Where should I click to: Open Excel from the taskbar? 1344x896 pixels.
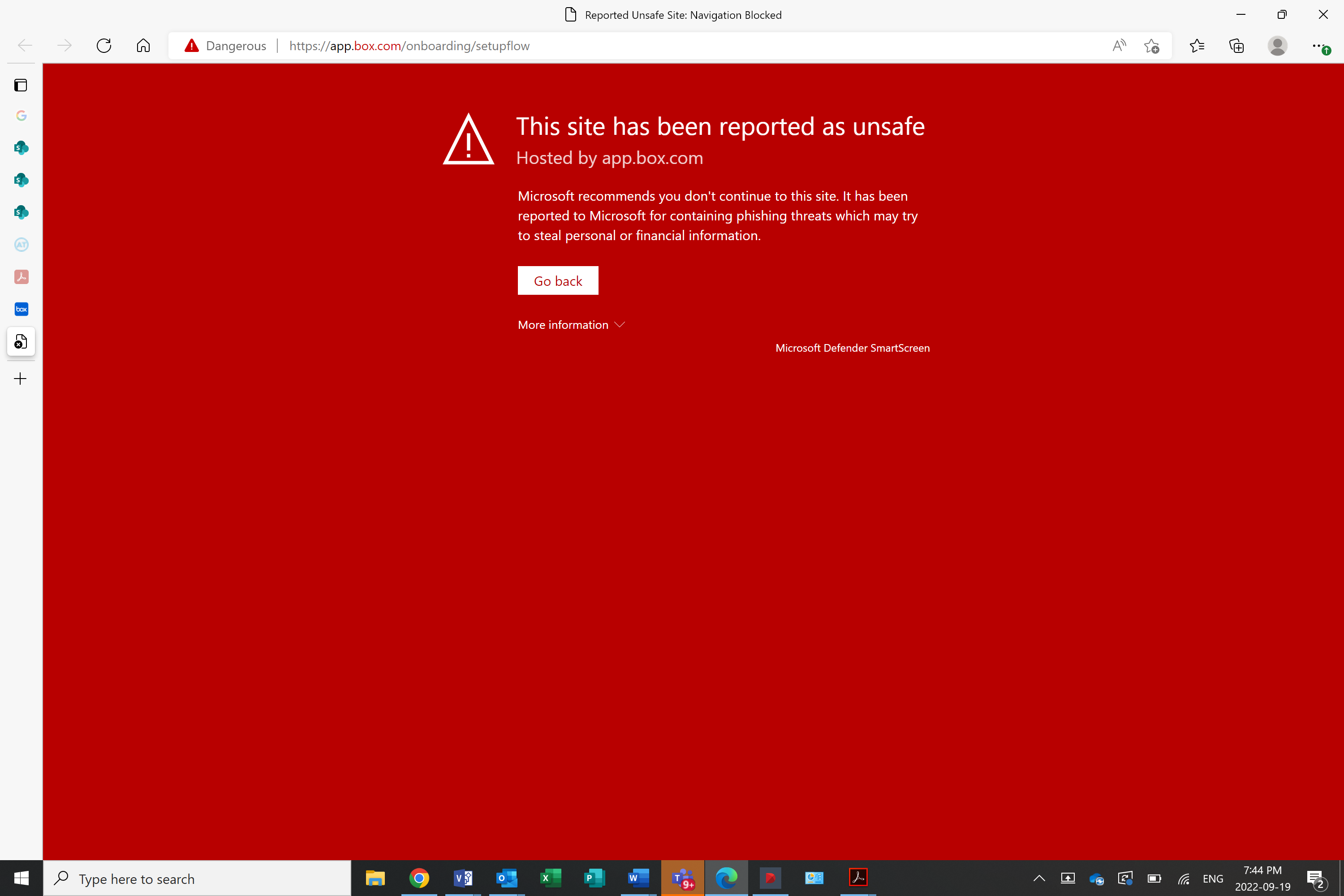coord(551,878)
